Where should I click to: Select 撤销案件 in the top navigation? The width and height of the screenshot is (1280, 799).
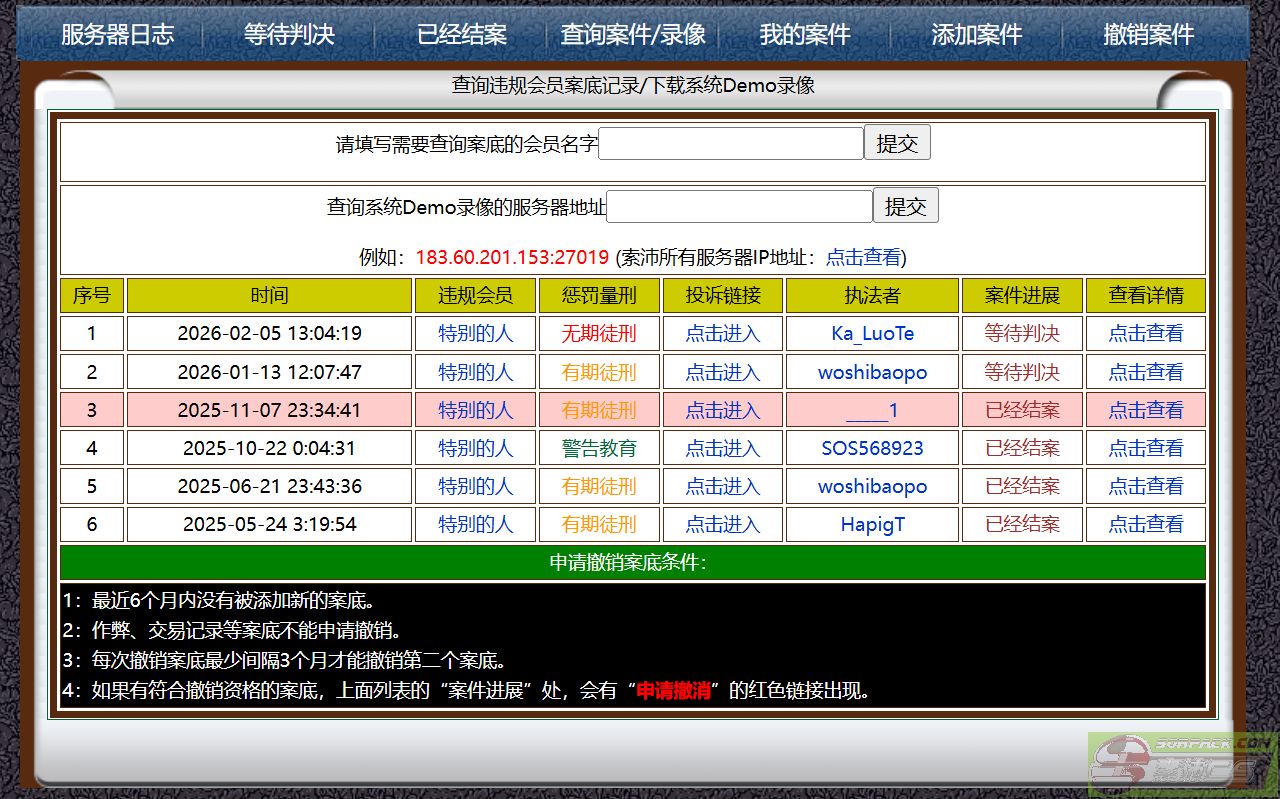tap(1149, 34)
